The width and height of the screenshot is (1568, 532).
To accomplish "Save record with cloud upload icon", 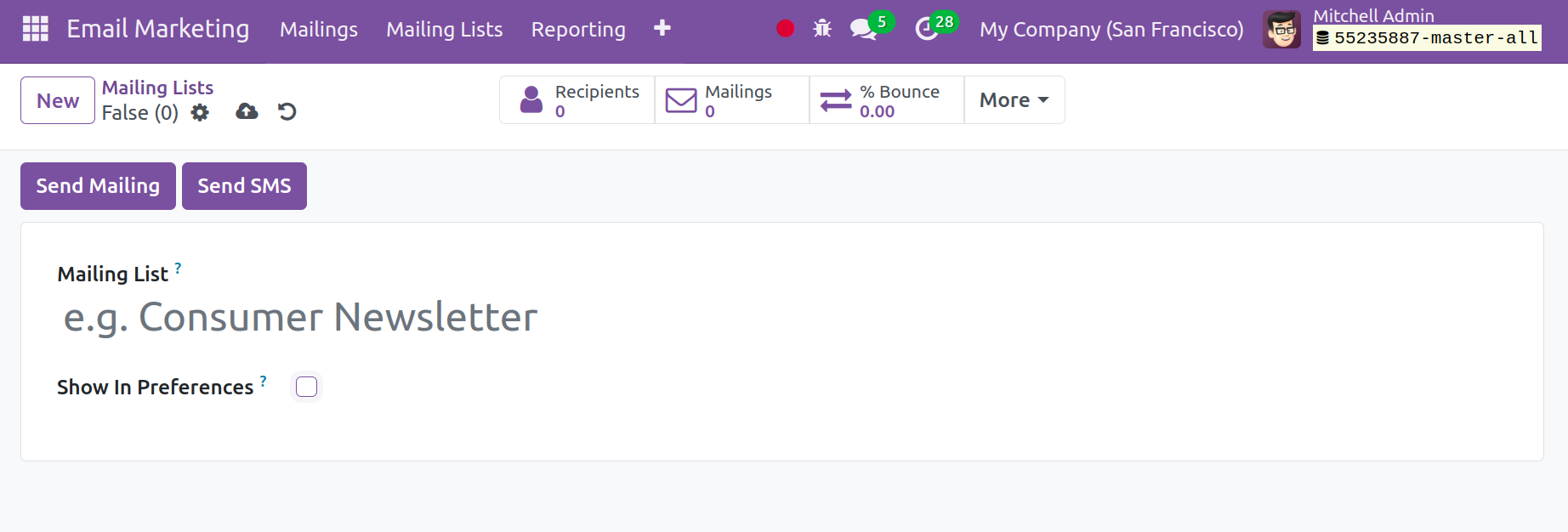I will (247, 112).
